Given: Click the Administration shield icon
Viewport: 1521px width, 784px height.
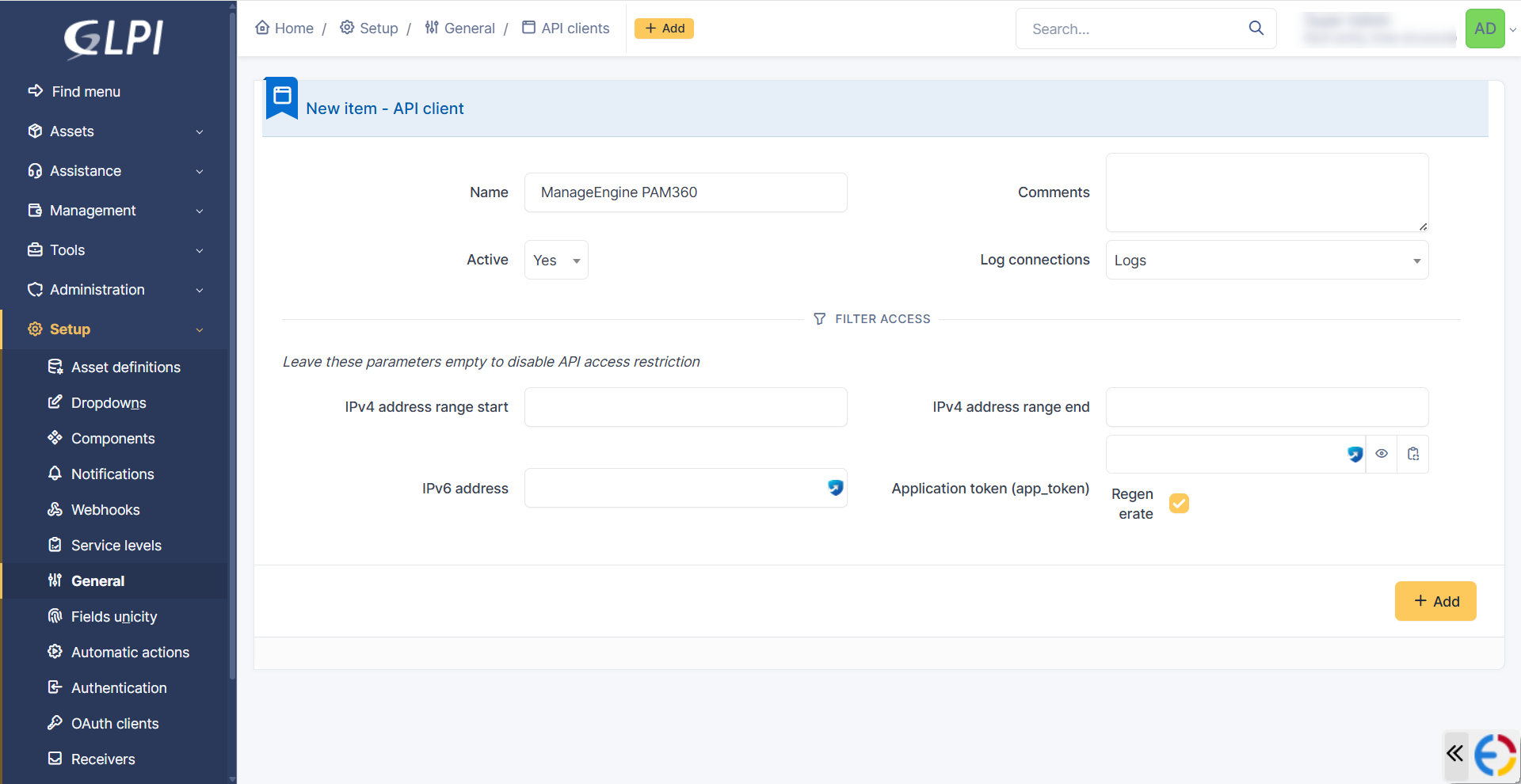Looking at the screenshot, I should [35, 289].
